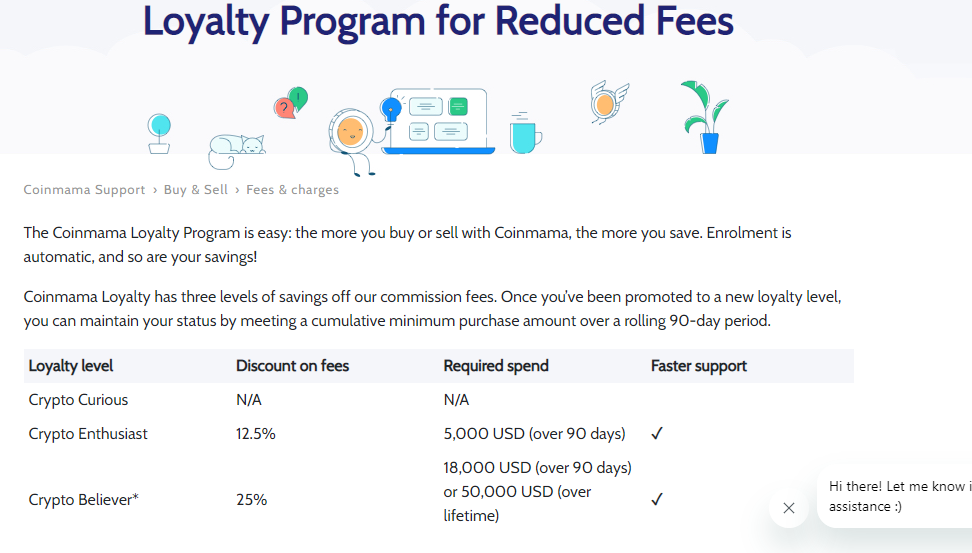Close the chat greeting popup
The image size is (972, 553).
(x=789, y=508)
